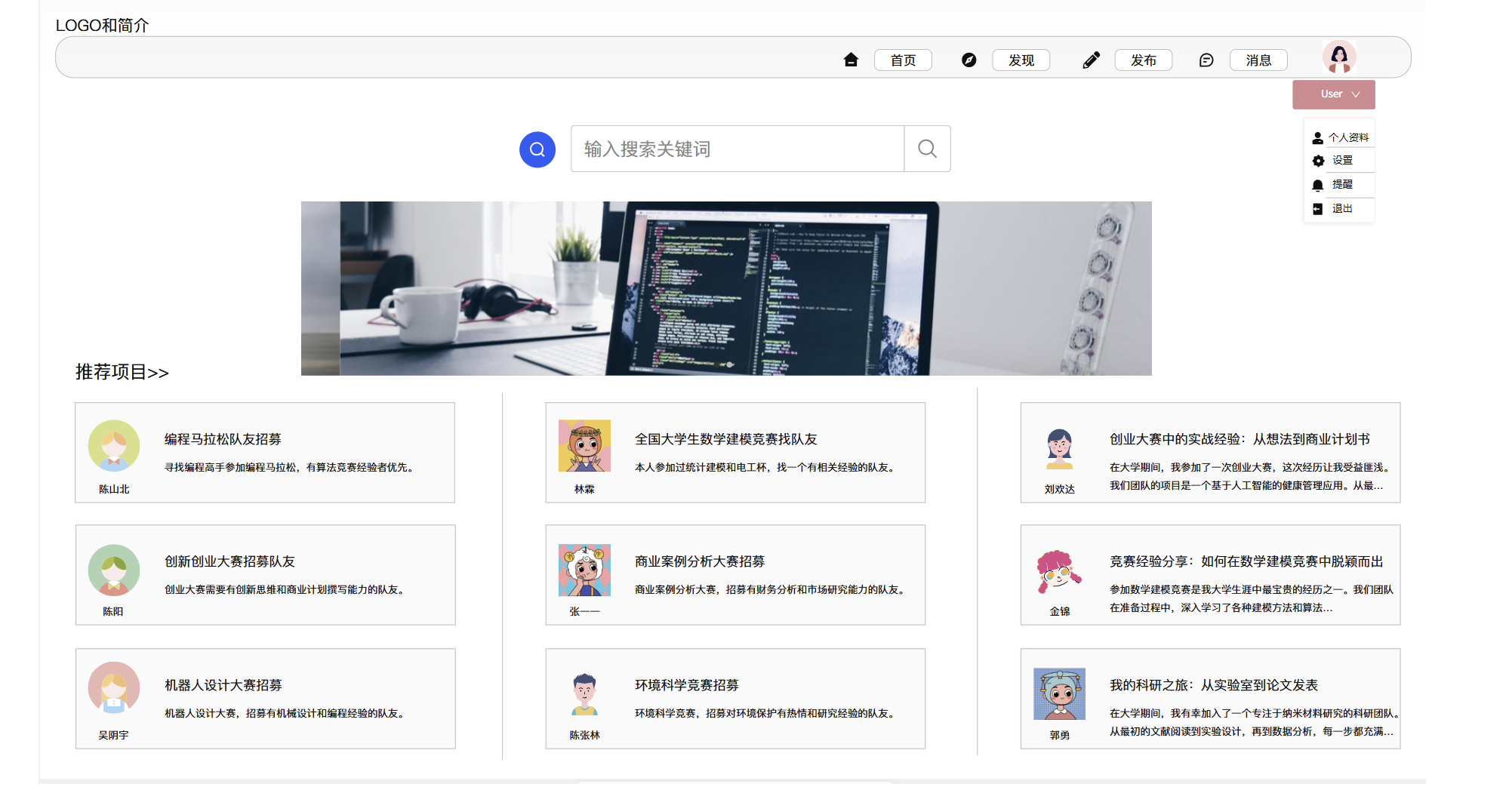Select 个人资料 from the user menu
The width and height of the screenshot is (1512, 787).
point(1348,138)
